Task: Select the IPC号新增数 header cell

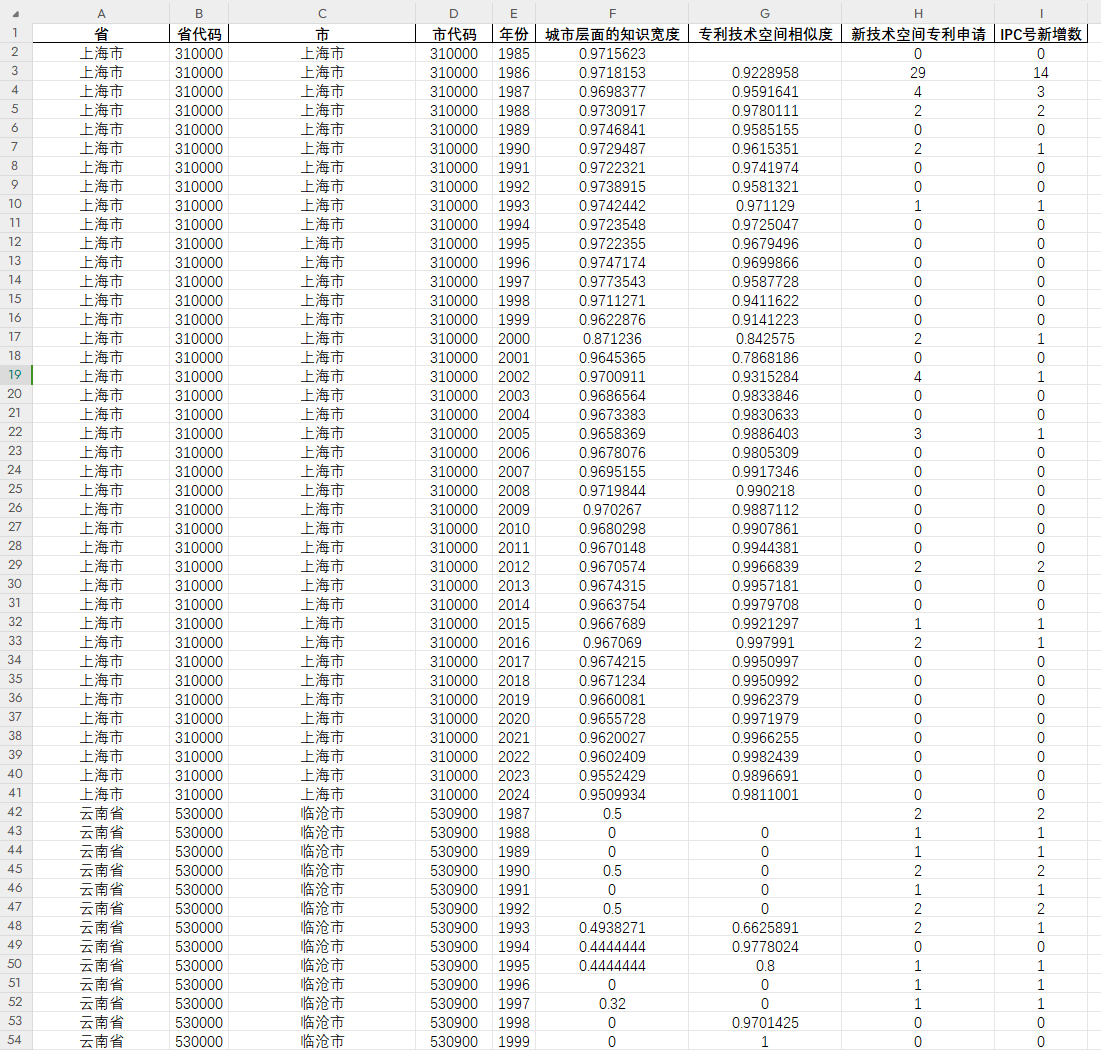Action: pyautogui.click(x=1041, y=34)
